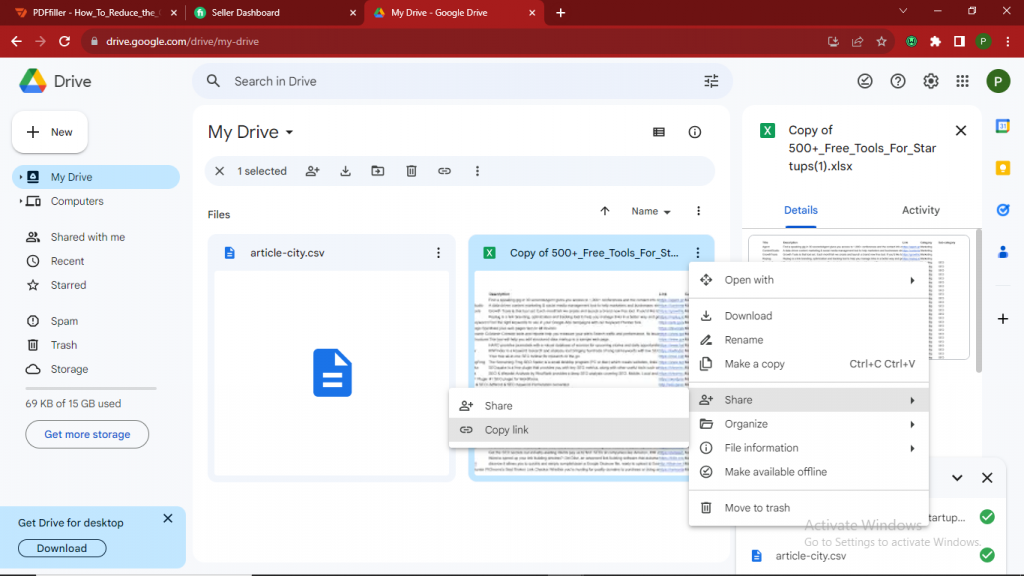Send the selected file to trash
Viewport: 1024px width, 576px height.
coord(411,171)
